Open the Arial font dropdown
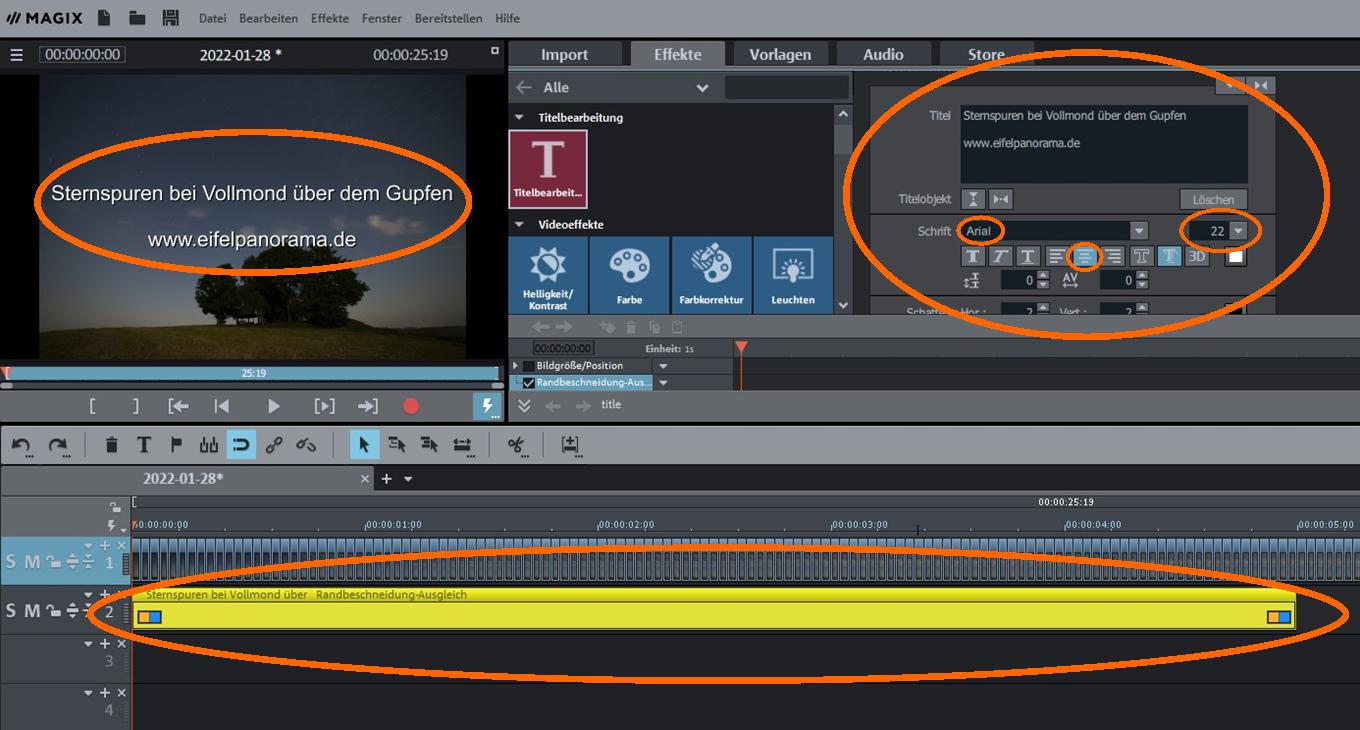The image size is (1360, 730). coord(1139,231)
